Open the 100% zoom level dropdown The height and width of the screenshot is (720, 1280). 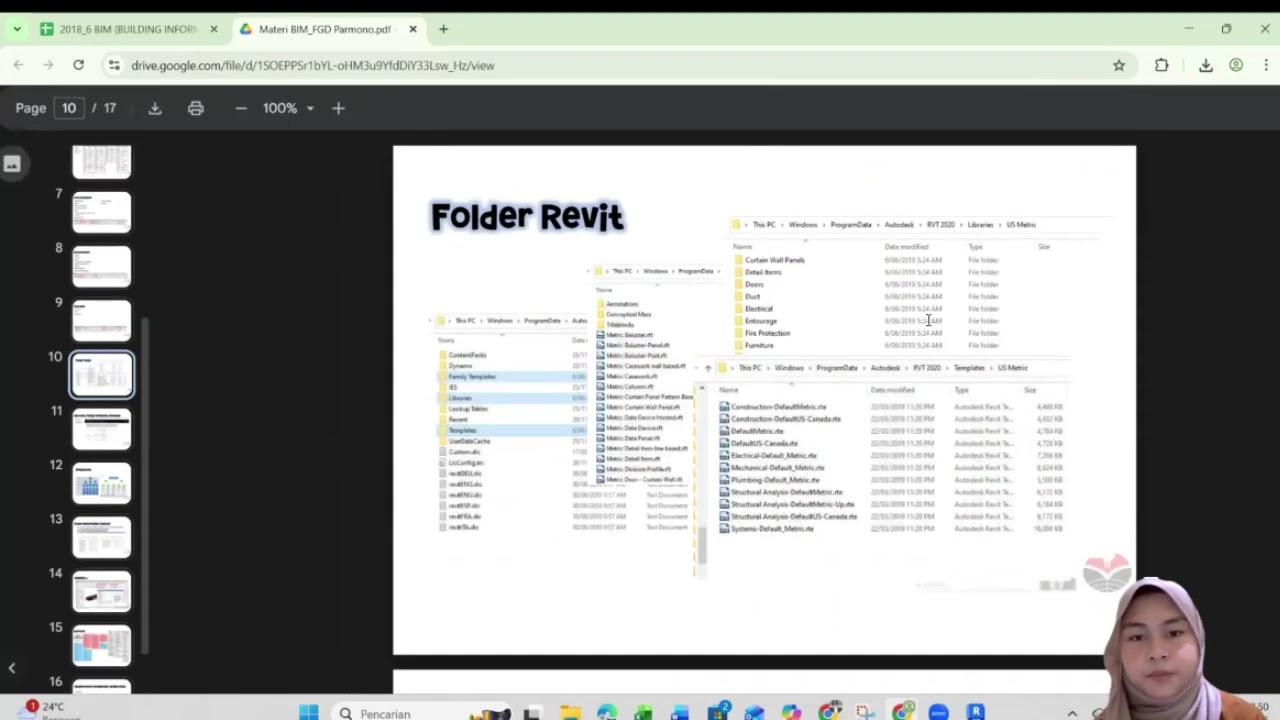[289, 108]
